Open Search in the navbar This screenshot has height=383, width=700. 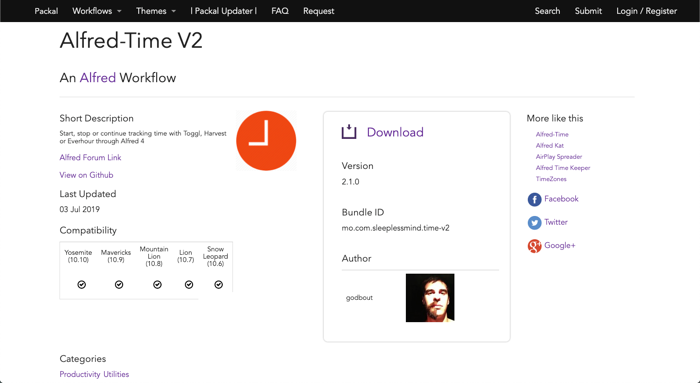pyautogui.click(x=547, y=11)
